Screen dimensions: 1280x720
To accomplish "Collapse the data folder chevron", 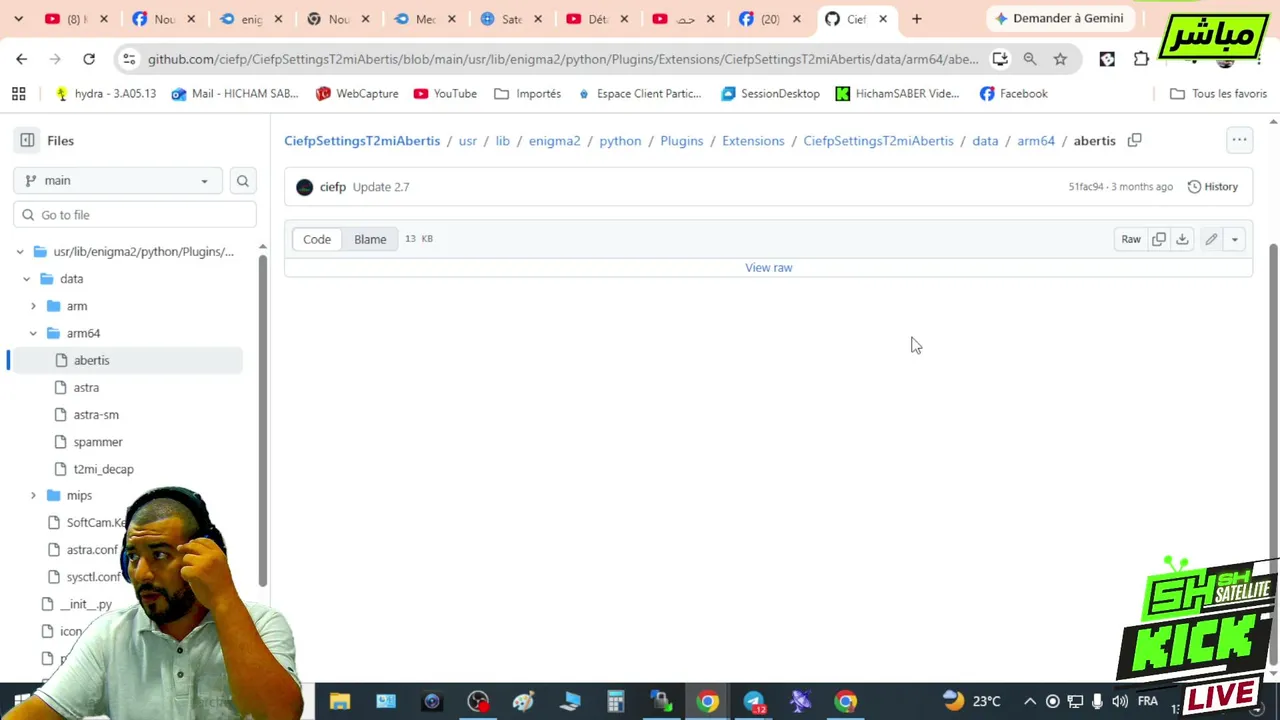I will pos(27,279).
